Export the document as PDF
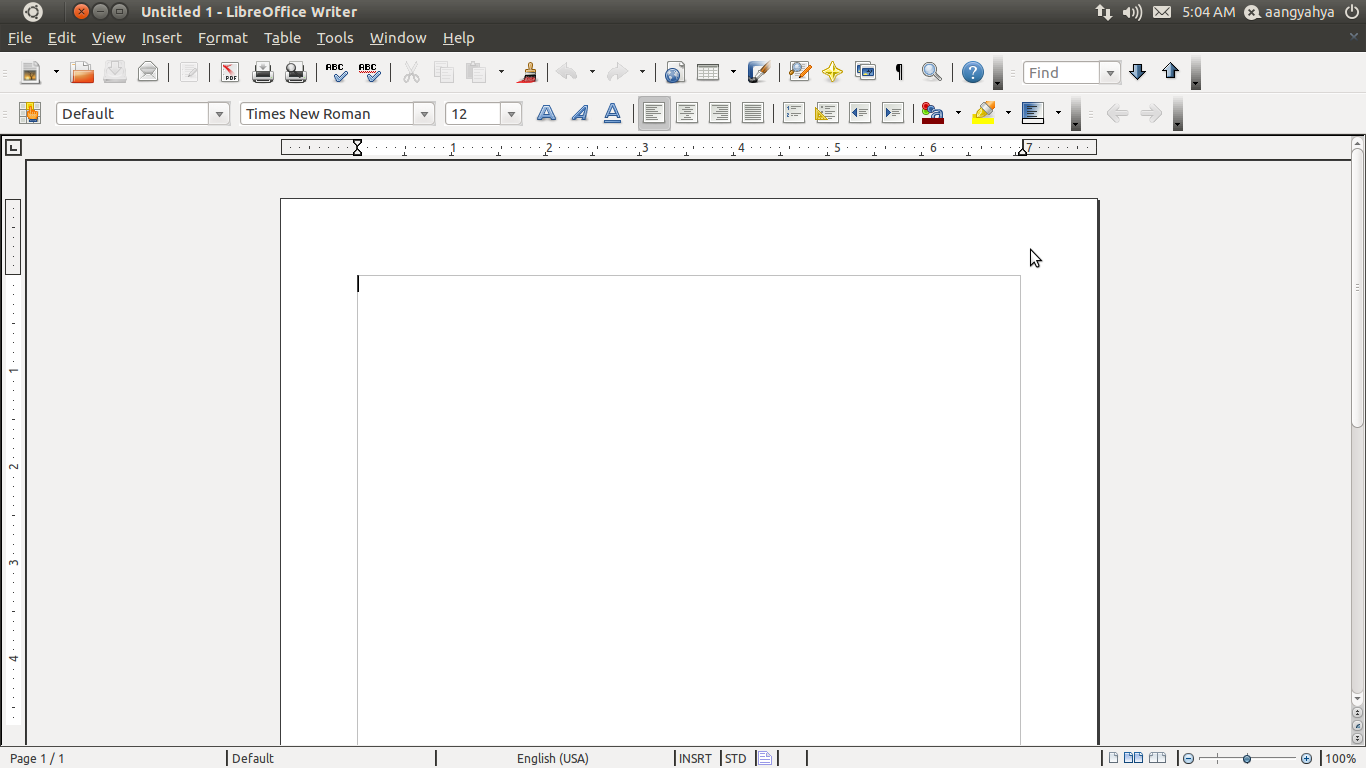This screenshot has width=1366, height=768. coord(229,72)
